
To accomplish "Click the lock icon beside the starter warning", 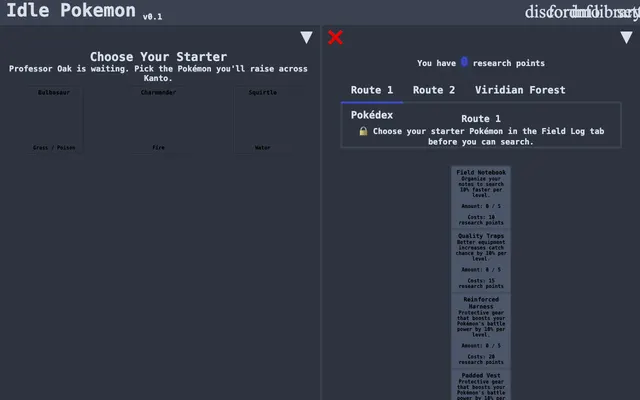I will [363, 131].
